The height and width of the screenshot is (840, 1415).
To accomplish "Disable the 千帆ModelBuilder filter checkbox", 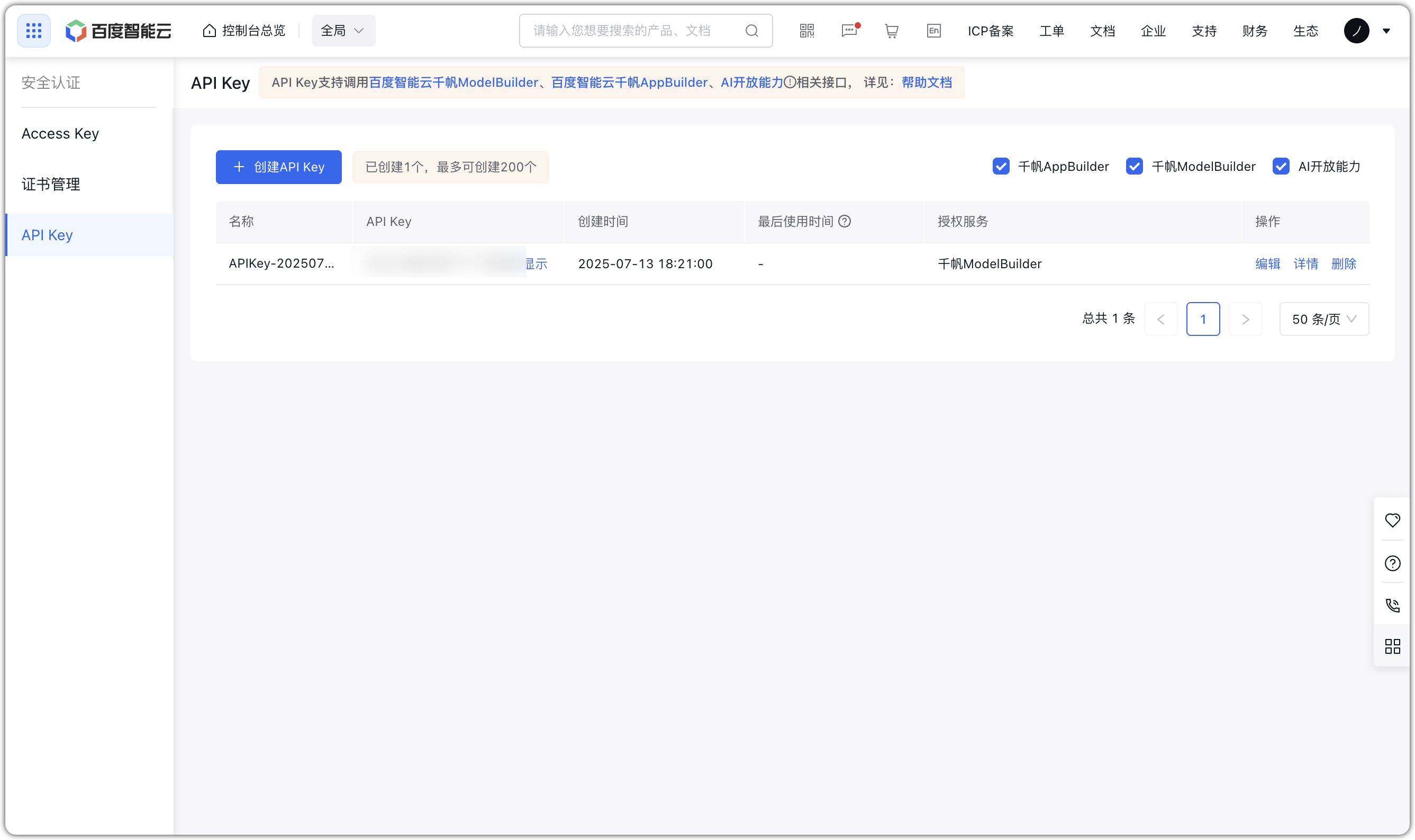I will (x=1135, y=167).
